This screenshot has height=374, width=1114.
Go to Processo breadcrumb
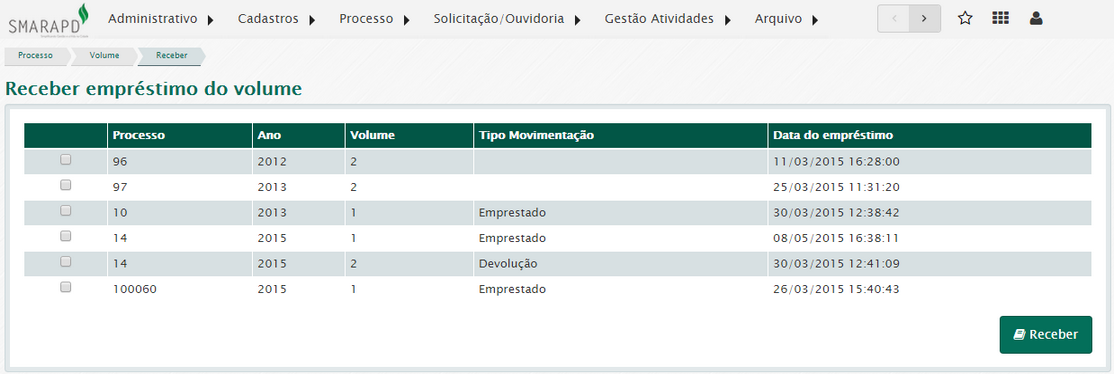[35, 55]
